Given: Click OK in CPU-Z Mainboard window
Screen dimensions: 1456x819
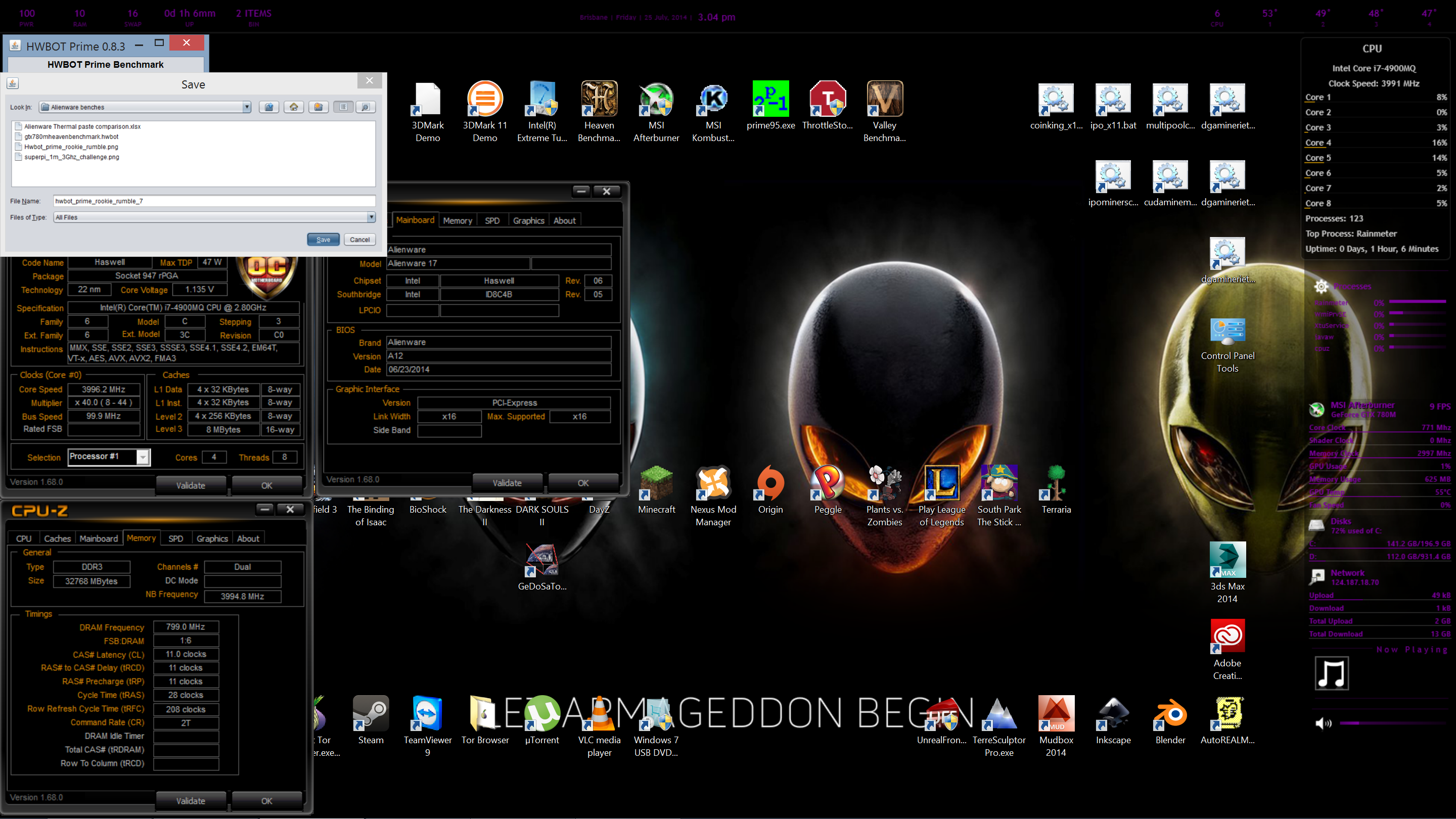Looking at the screenshot, I should coord(583,483).
